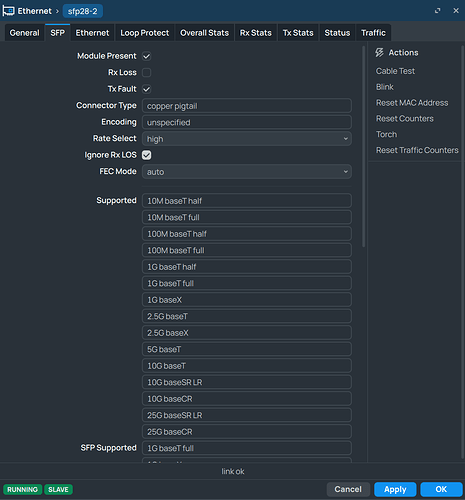Uncheck the Ignore Rx LOS checkbox
The image size is (465, 500).
[x=147, y=155]
